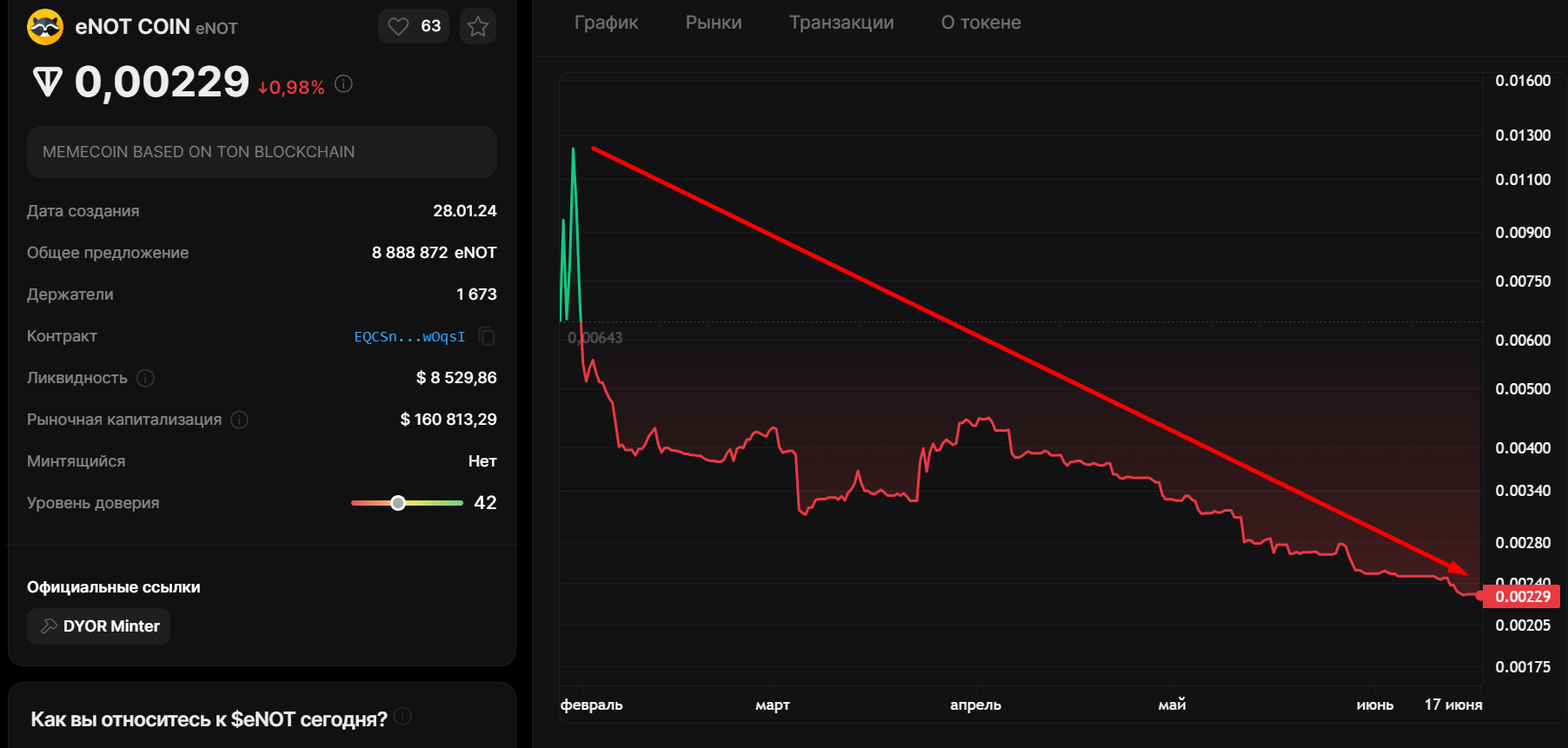Click the trust level value 42
1568x748 pixels.
(485, 503)
